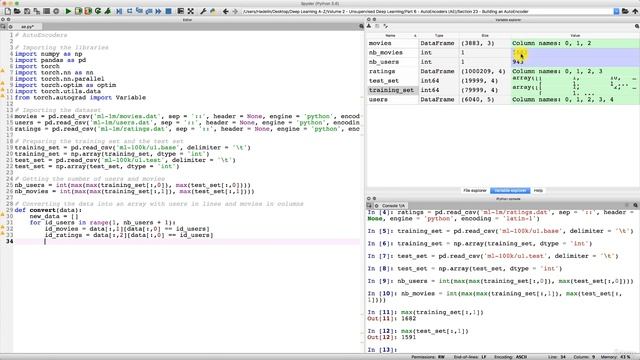640x360 pixels.
Task: Click on the 'def convert(data):' line
Action: [x=48, y=210]
